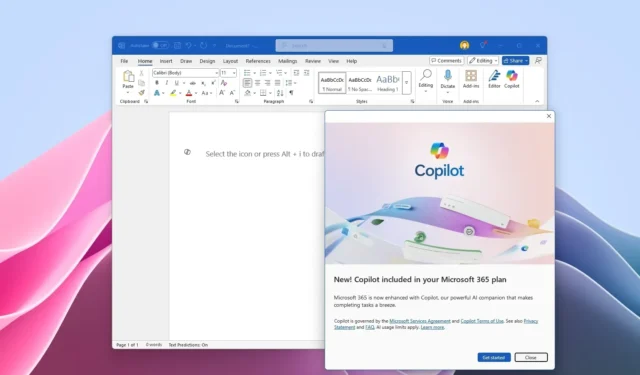Screen dimensions: 640x375
Task: Decrease font size with the shrink A icon
Action: (x=232, y=93)
